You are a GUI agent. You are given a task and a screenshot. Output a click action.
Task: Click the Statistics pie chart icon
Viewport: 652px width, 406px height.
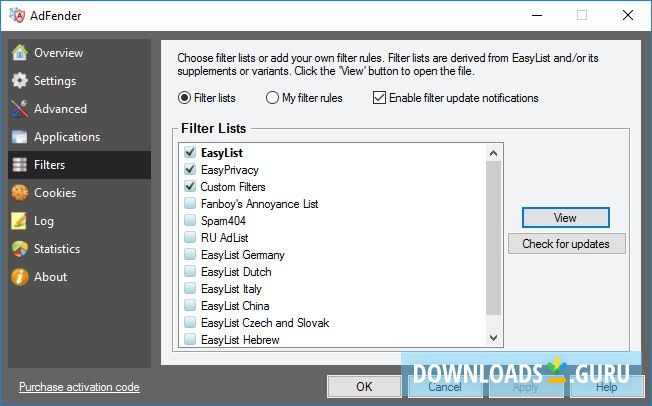click(20, 249)
